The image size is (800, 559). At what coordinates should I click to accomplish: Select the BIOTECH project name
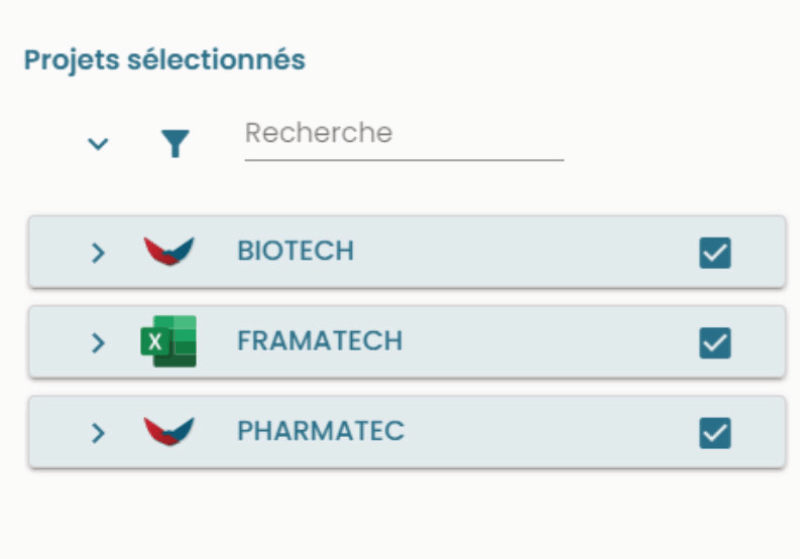295,251
